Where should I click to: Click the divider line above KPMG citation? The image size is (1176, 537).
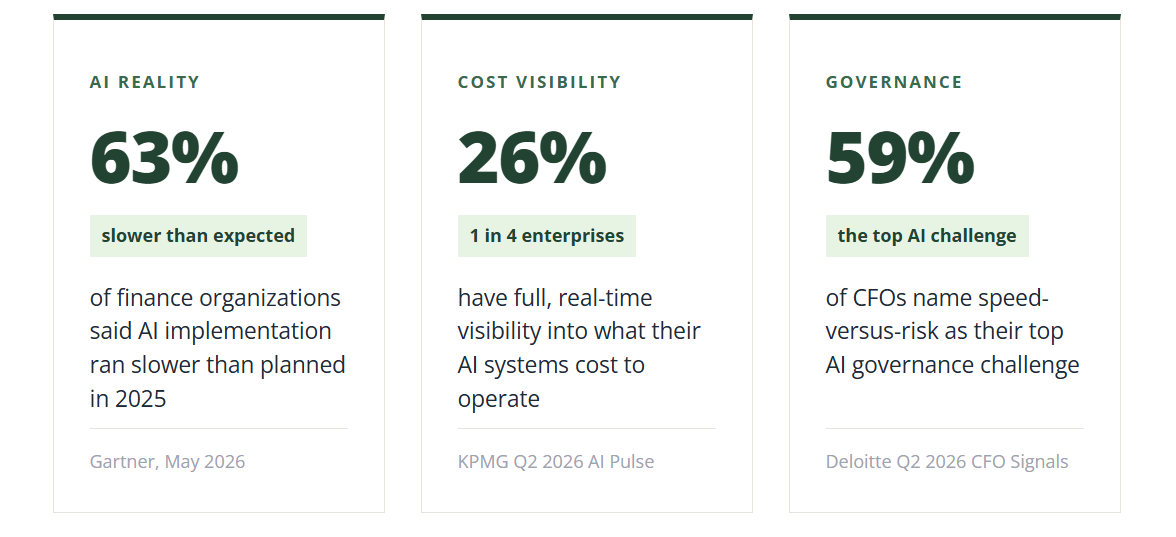coord(586,428)
